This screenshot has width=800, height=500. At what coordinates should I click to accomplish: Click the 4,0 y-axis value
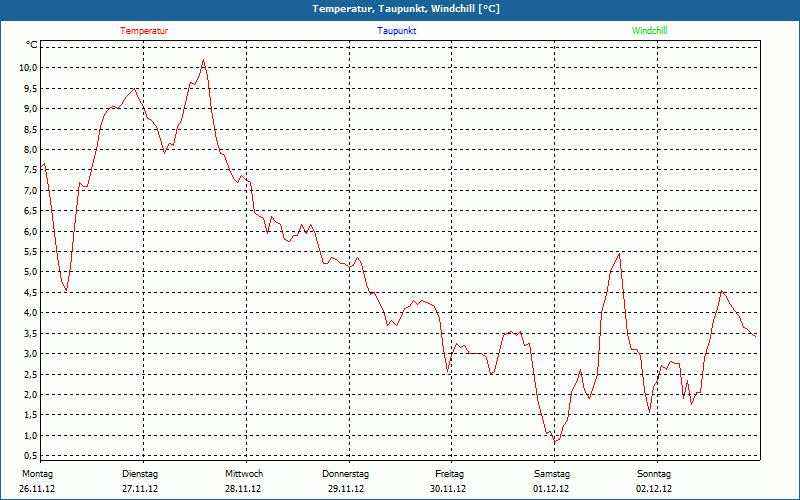(31, 313)
